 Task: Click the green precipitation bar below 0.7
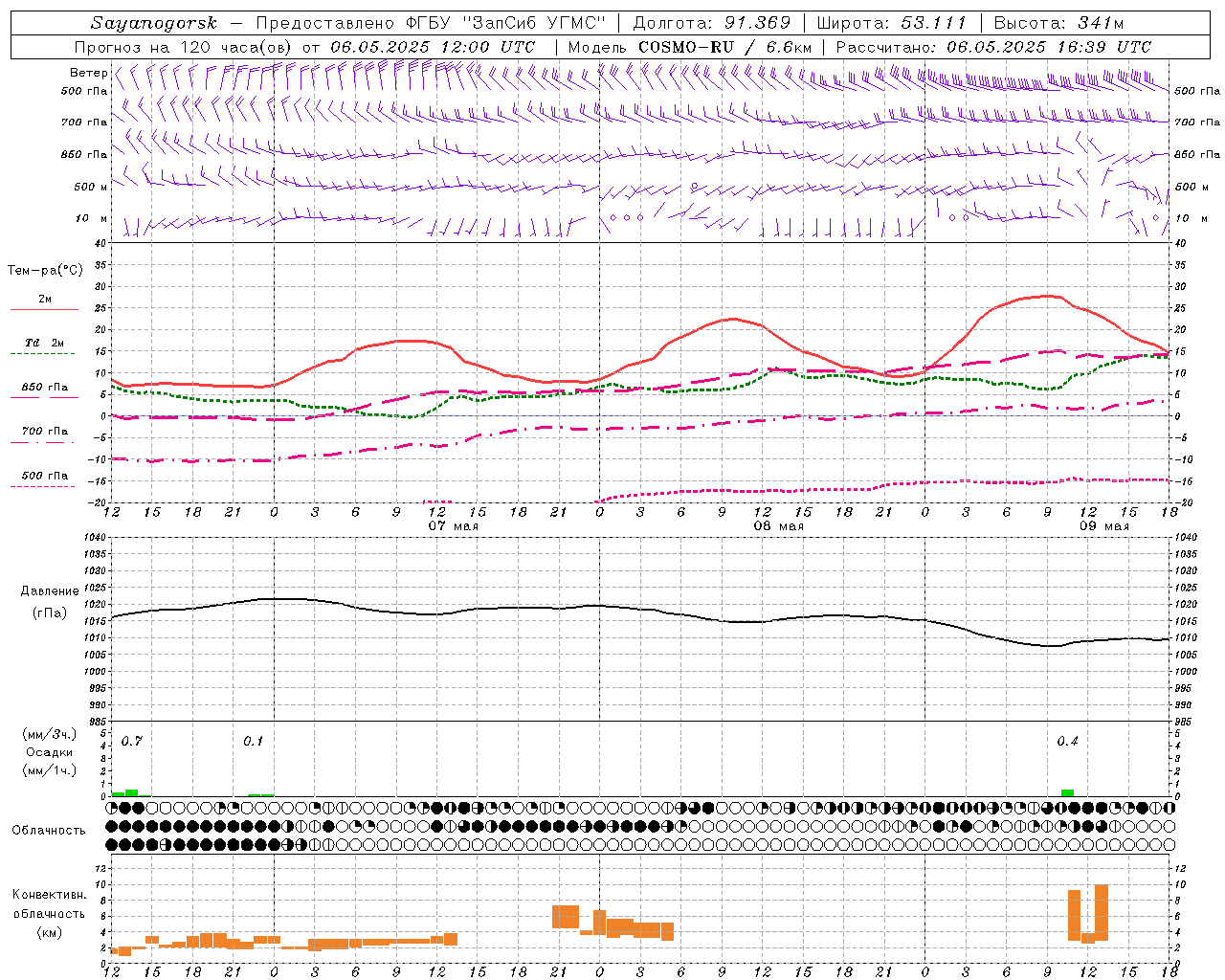(131, 792)
